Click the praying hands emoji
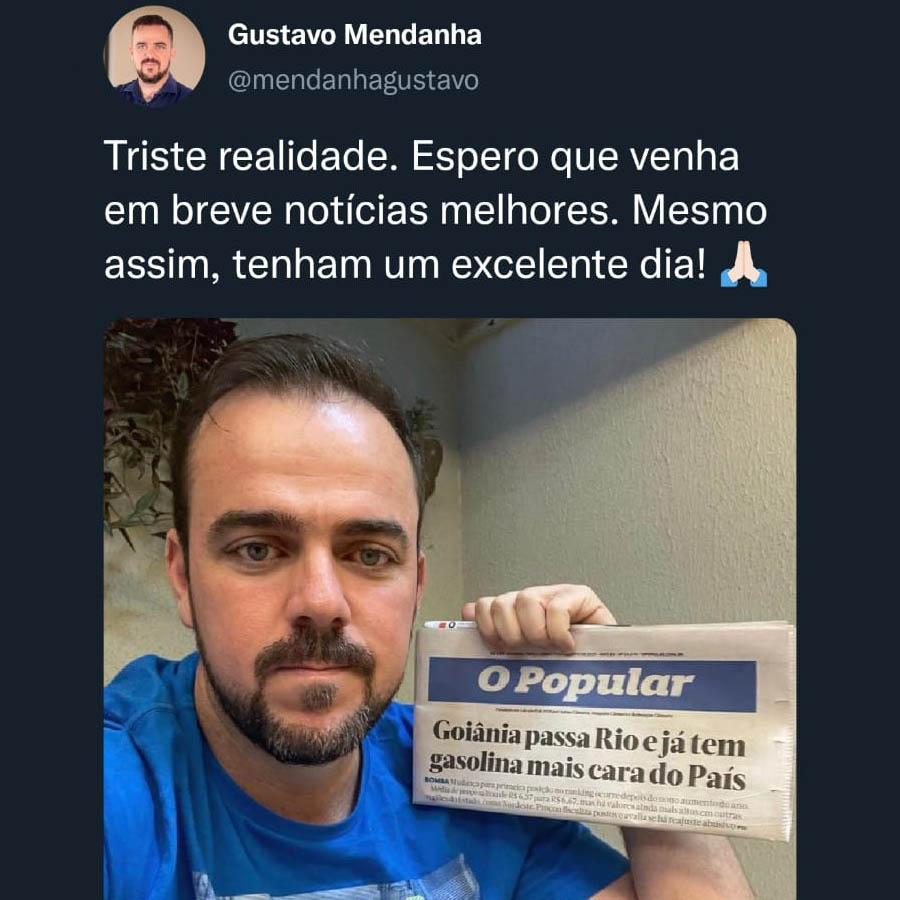 coord(743,265)
